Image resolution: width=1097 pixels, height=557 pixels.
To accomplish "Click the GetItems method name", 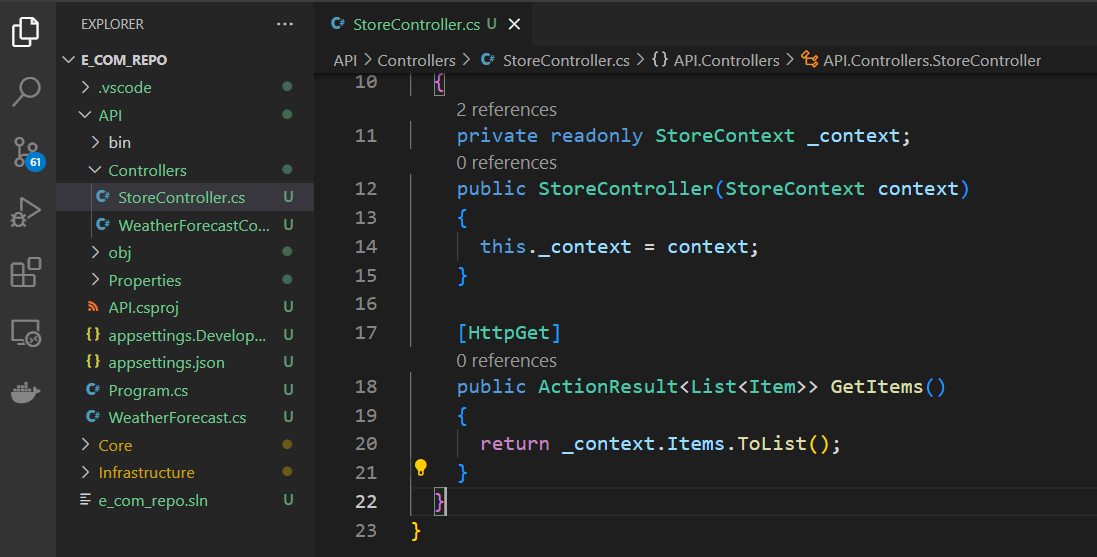I will click(877, 387).
